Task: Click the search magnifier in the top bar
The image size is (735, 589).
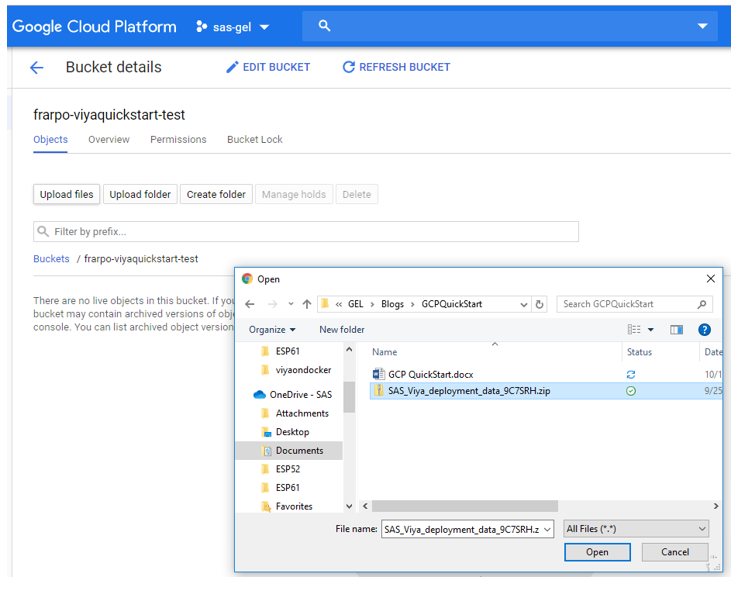Action: [x=324, y=26]
